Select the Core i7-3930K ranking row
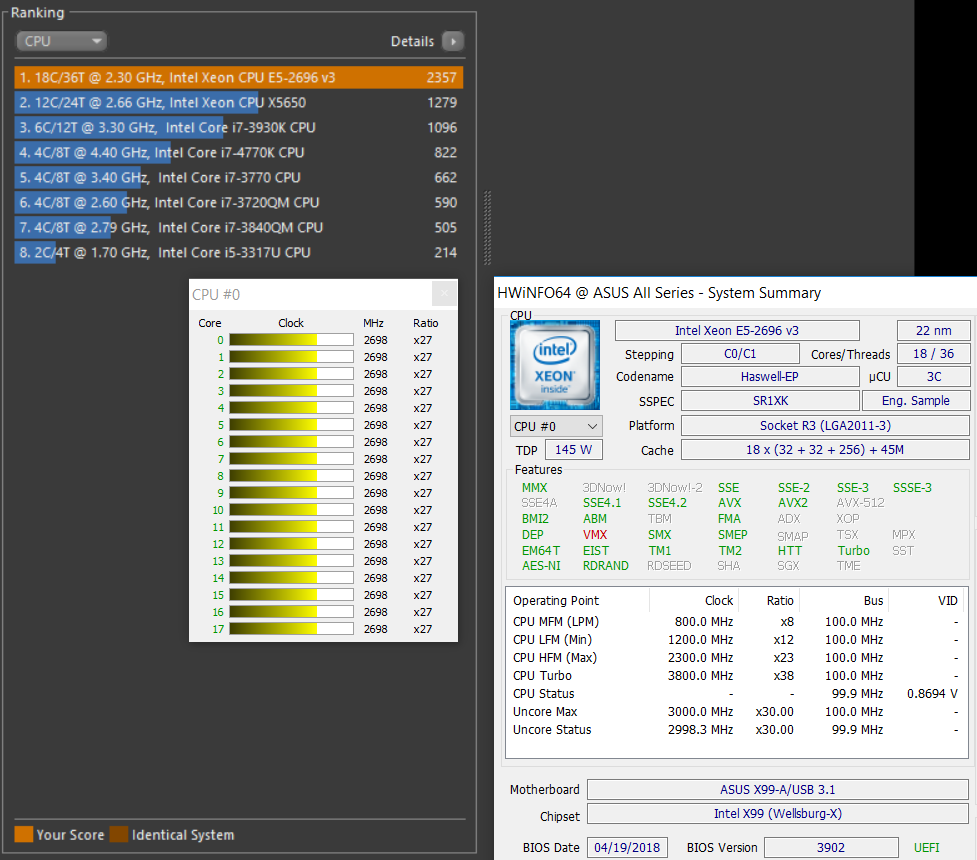The image size is (977, 860). [239, 127]
